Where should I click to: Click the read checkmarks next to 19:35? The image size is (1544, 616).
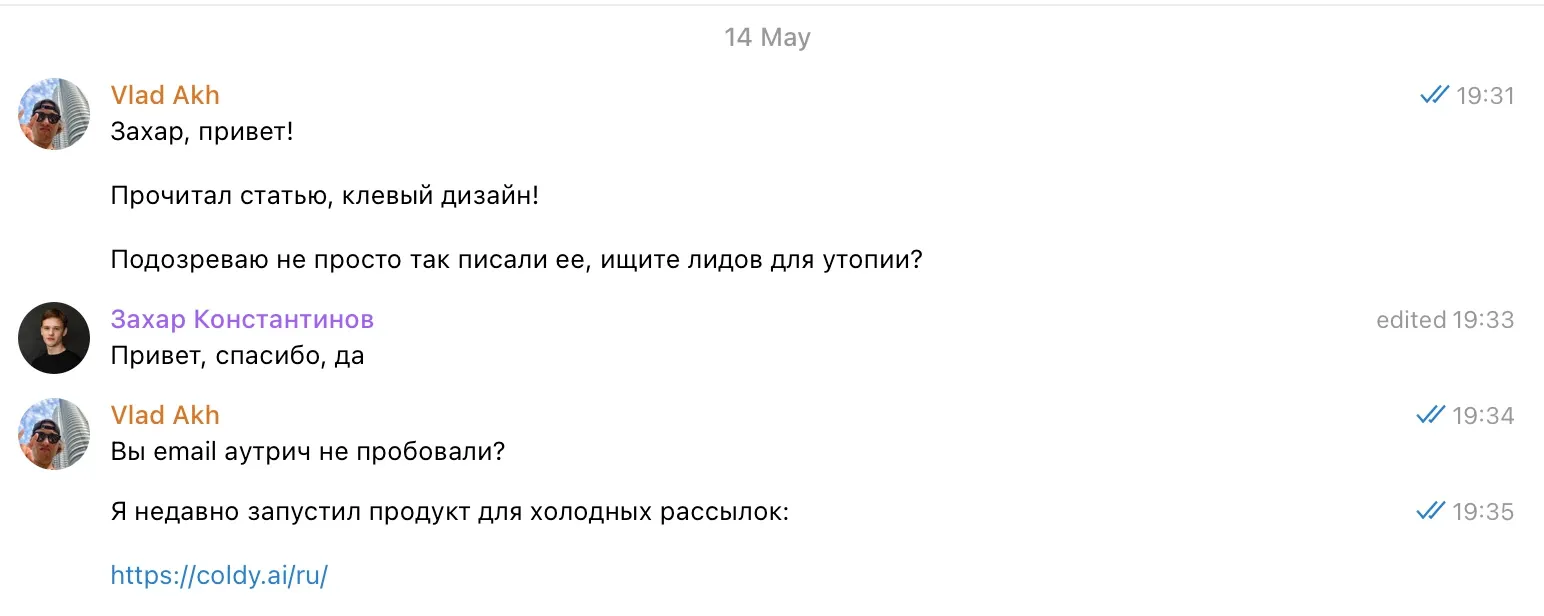coord(1431,511)
